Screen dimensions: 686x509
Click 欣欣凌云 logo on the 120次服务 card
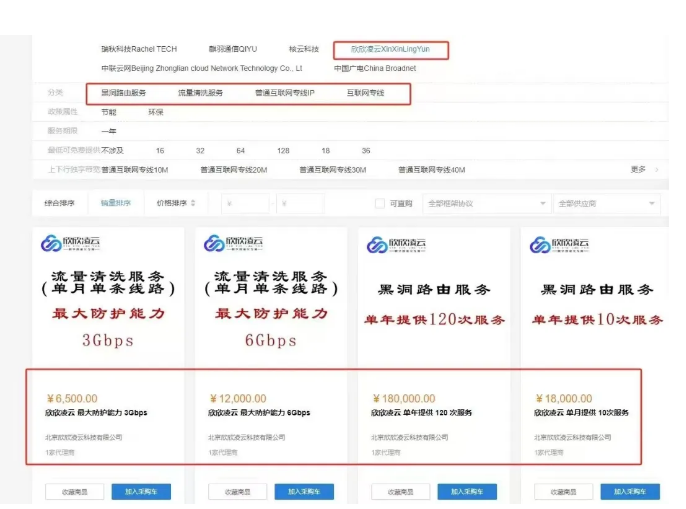(396, 245)
